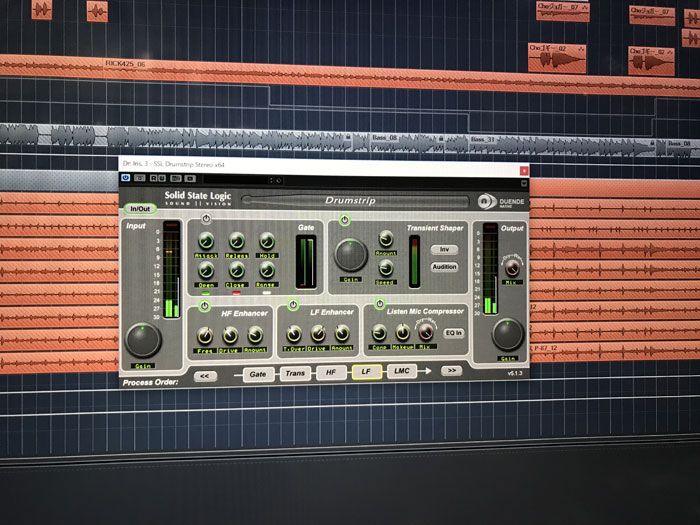Open the functions dropdown at right of plugin header
The image size is (700, 525).
[524, 183]
